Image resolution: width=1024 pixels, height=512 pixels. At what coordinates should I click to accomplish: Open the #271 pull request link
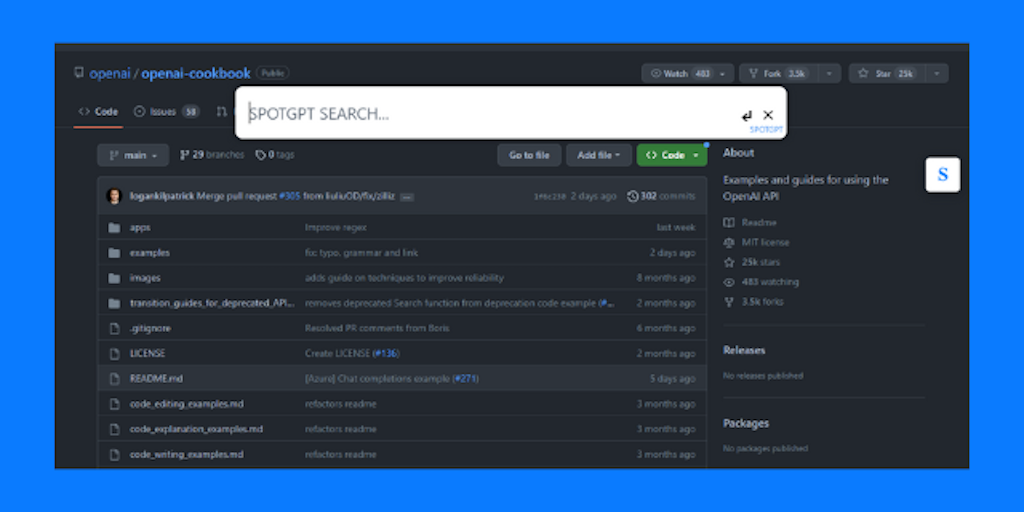click(465, 379)
